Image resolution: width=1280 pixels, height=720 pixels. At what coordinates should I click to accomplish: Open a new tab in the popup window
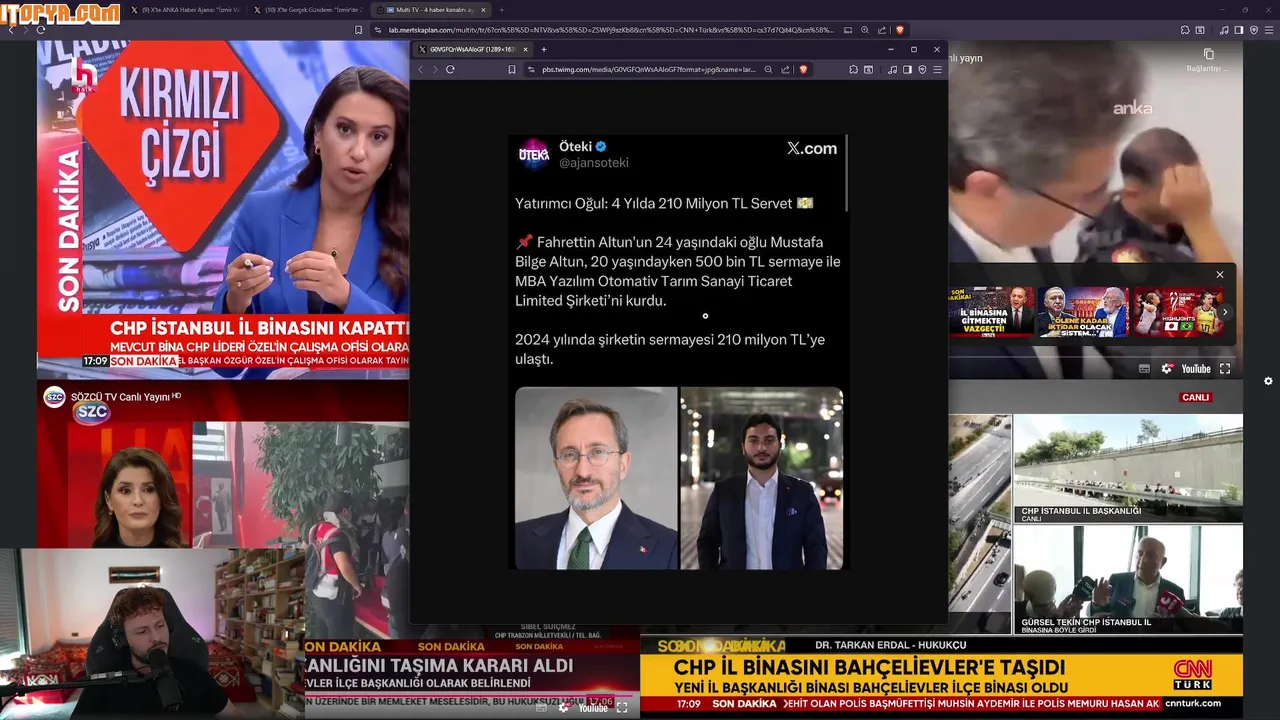tap(544, 49)
